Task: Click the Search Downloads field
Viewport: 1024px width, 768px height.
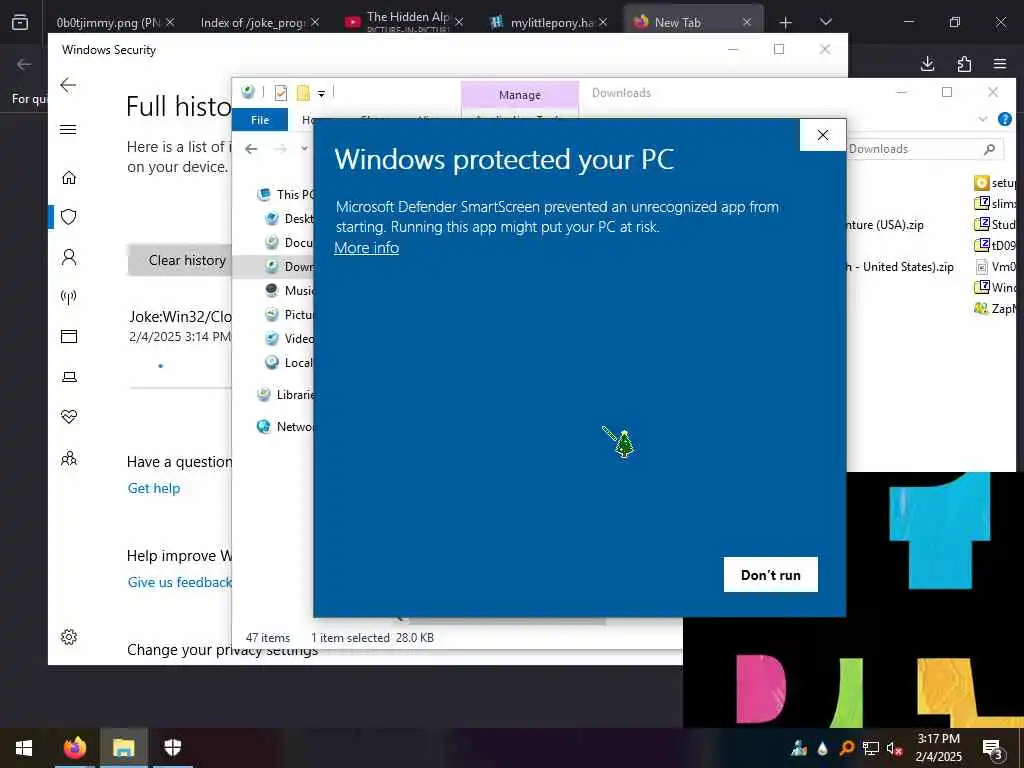Action: tap(925, 149)
